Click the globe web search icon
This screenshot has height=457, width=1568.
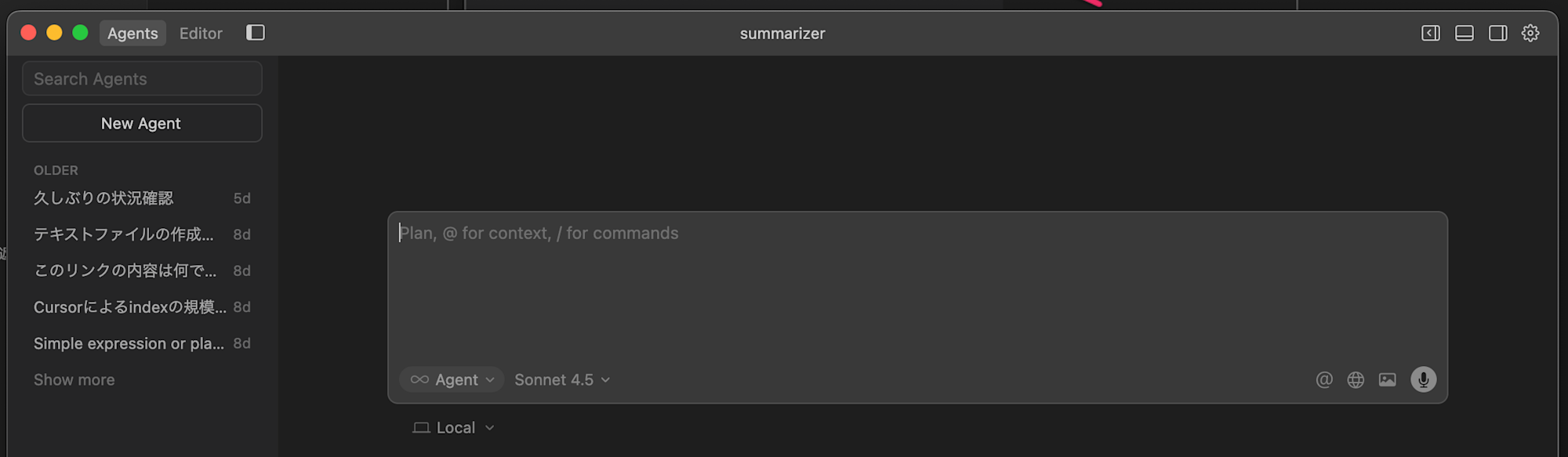[1356, 380]
